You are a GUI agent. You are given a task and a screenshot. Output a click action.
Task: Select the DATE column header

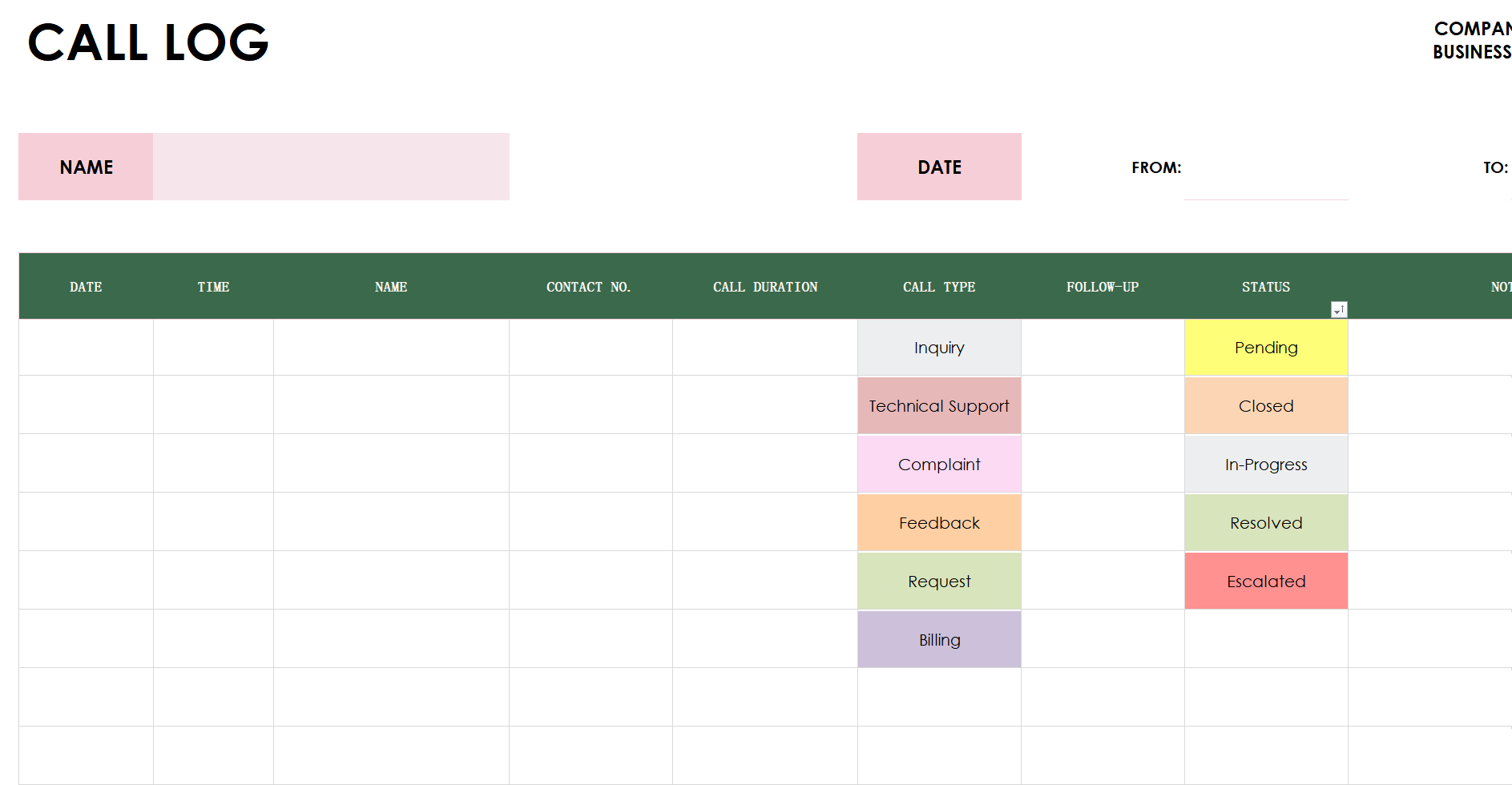(86, 287)
